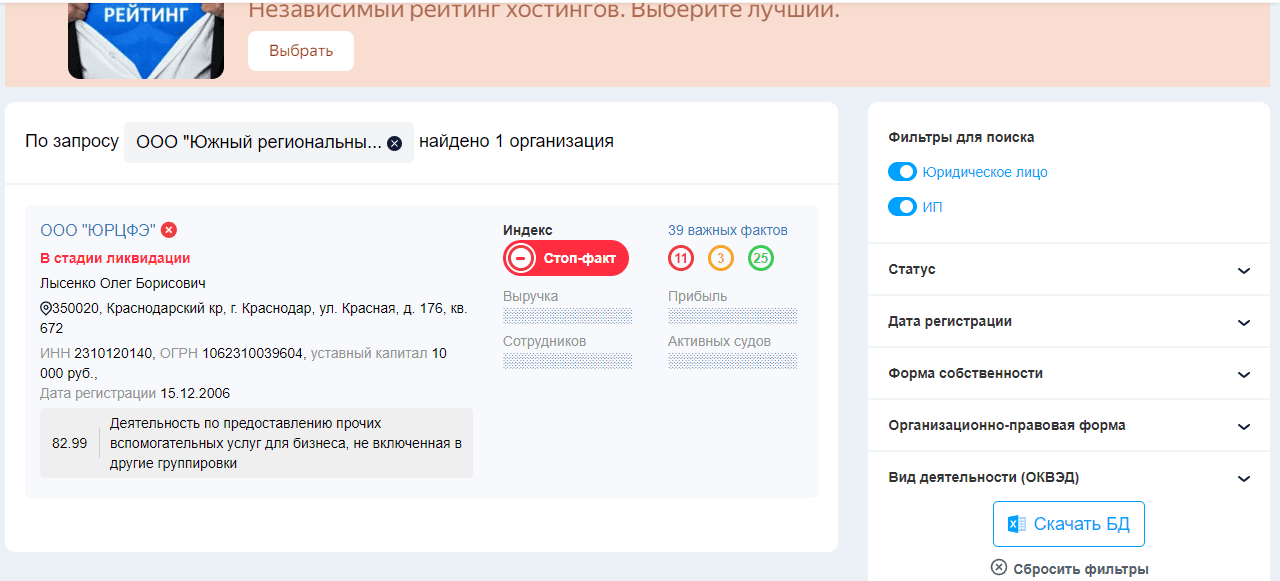
Task: Open Вид деятельности (ОКВЭД) dropdown
Action: click(x=1243, y=478)
